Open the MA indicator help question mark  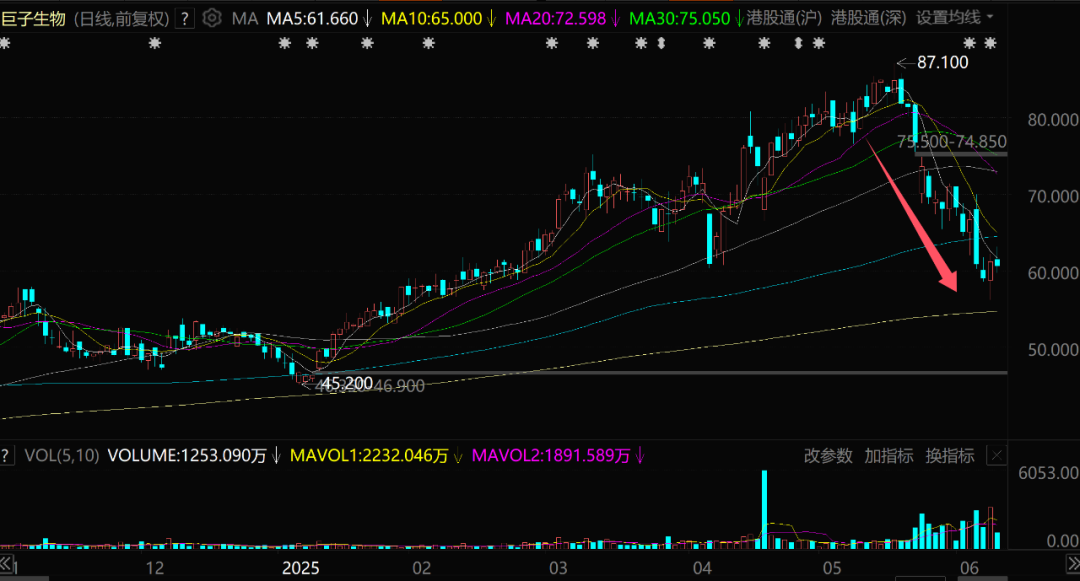point(185,19)
